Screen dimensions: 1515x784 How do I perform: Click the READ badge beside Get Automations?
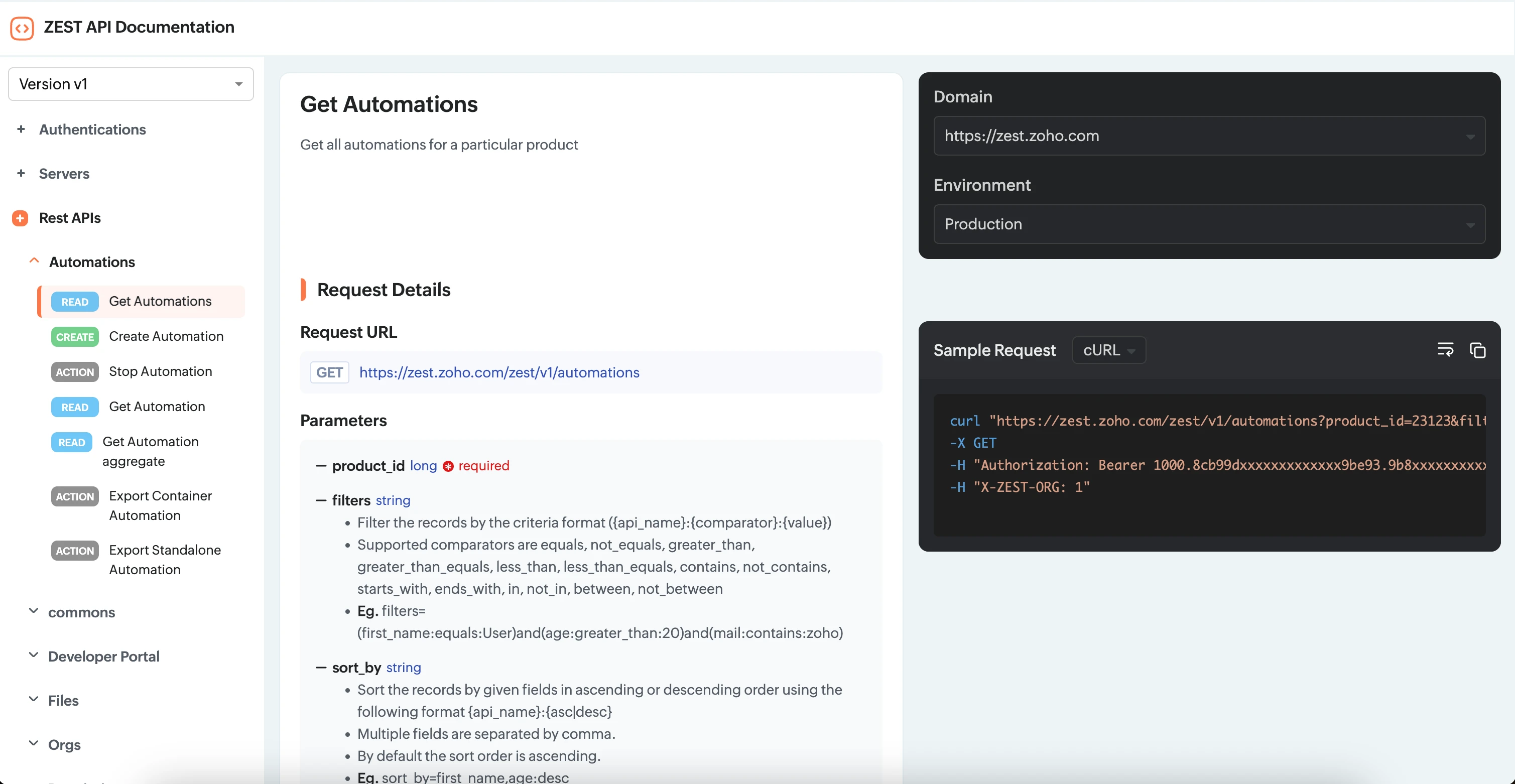tap(75, 302)
